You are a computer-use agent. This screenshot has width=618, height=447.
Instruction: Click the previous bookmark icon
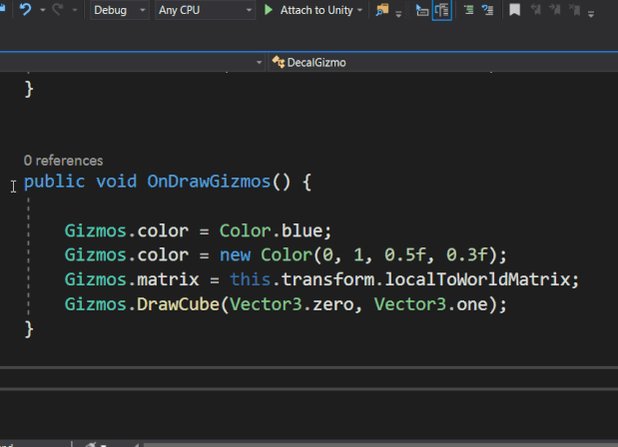click(536, 9)
